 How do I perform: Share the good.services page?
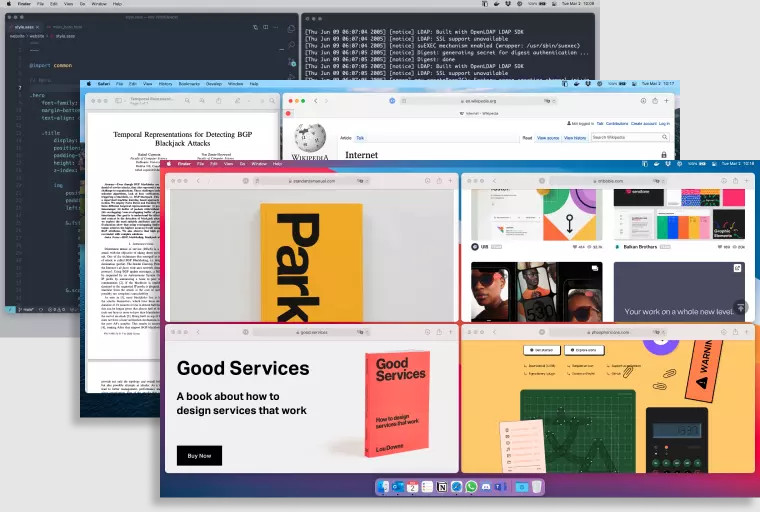coord(439,332)
